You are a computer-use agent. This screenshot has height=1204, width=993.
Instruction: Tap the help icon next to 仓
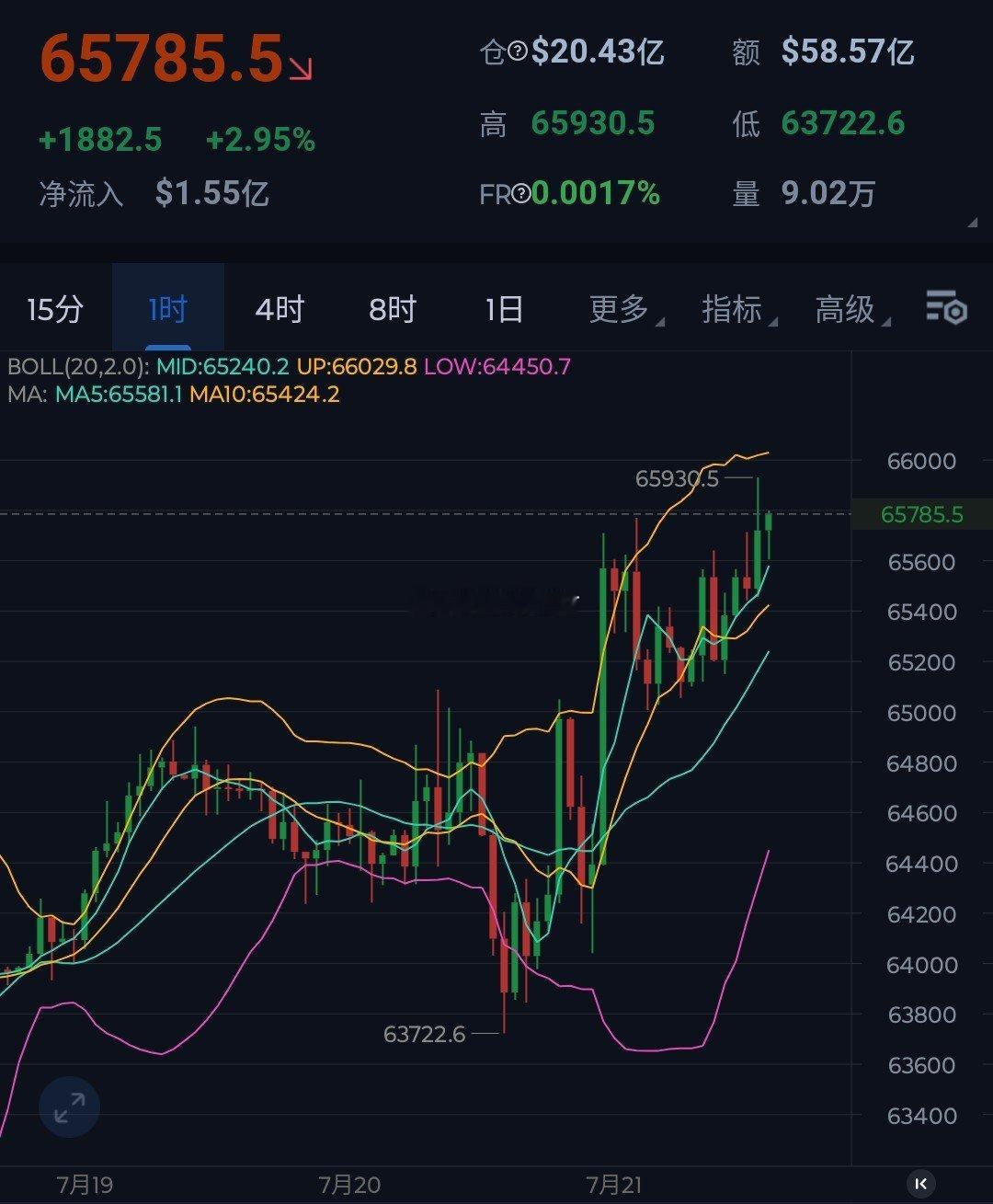[x=518, y=52]
